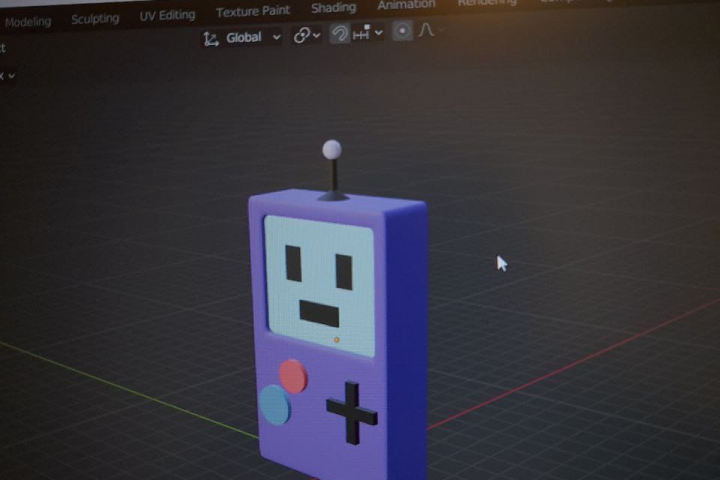
Task: Open the pivot point link-icon menu
Action: [x=306, y=35]
